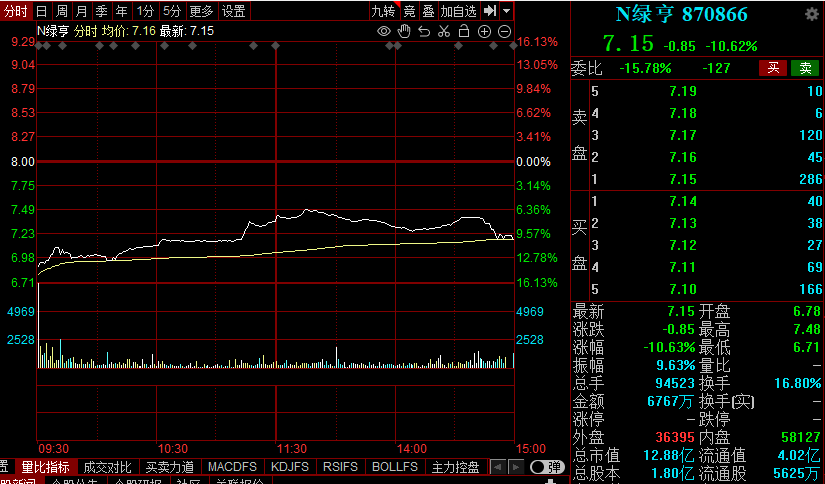Open the MACDFS indicator tab
The image size is (825, 484).
pos(232,467)
